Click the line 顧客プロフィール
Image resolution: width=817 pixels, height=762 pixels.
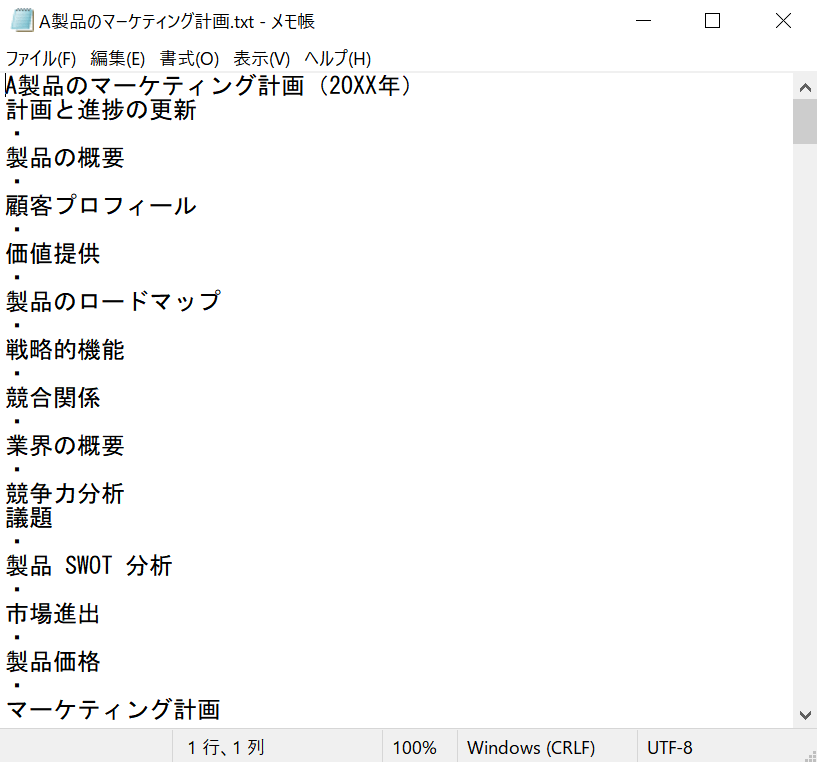tap(101, 206)
